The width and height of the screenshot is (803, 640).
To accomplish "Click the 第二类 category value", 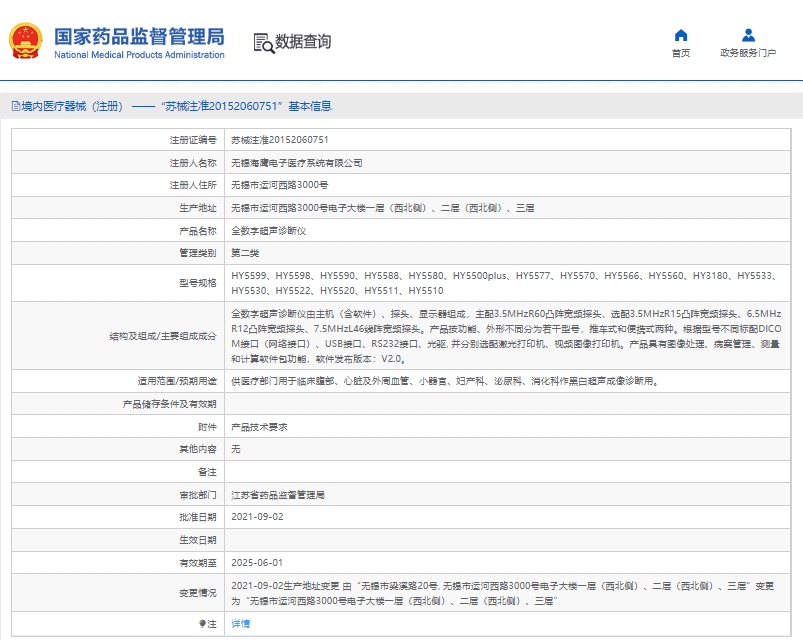I will pos(245,253).
